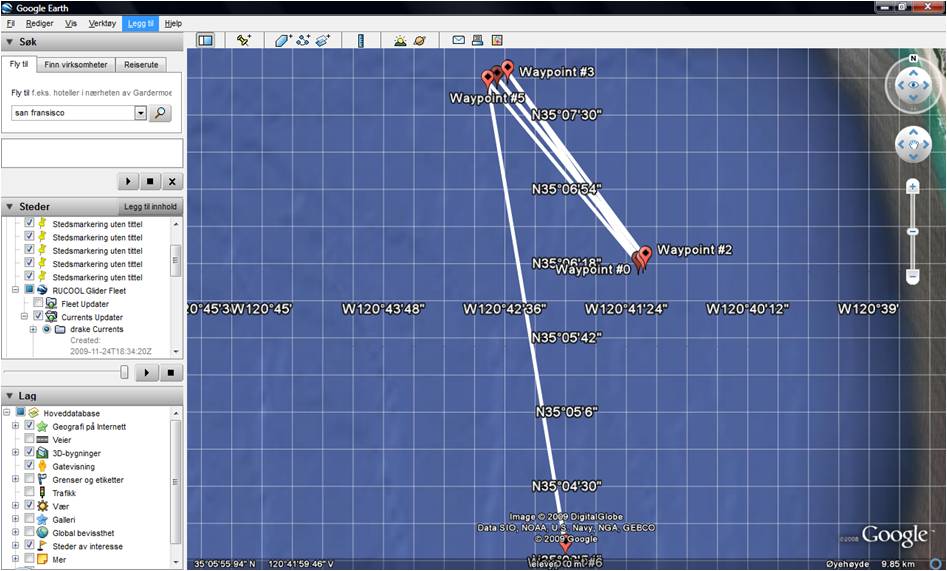Click the zoom in plus button
Viewport: 947px width, 571px height.
coord(913,187)
